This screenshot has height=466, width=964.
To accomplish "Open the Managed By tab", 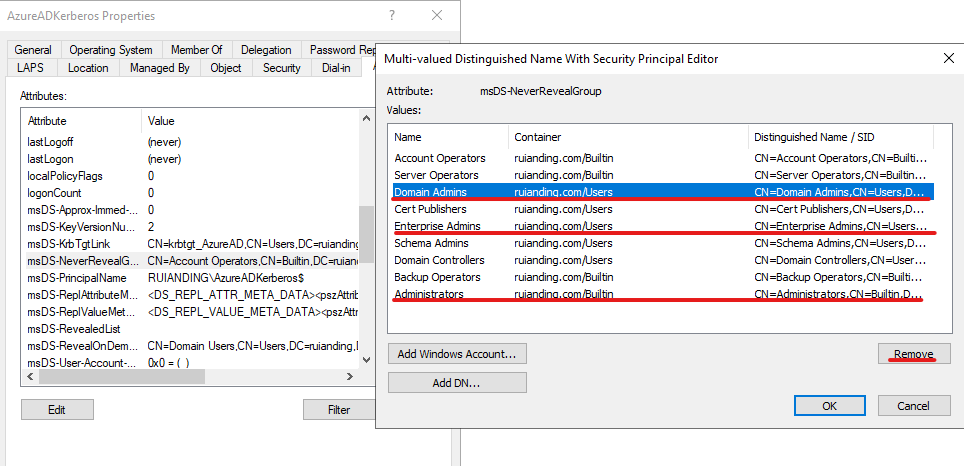I will pos(160,68).
